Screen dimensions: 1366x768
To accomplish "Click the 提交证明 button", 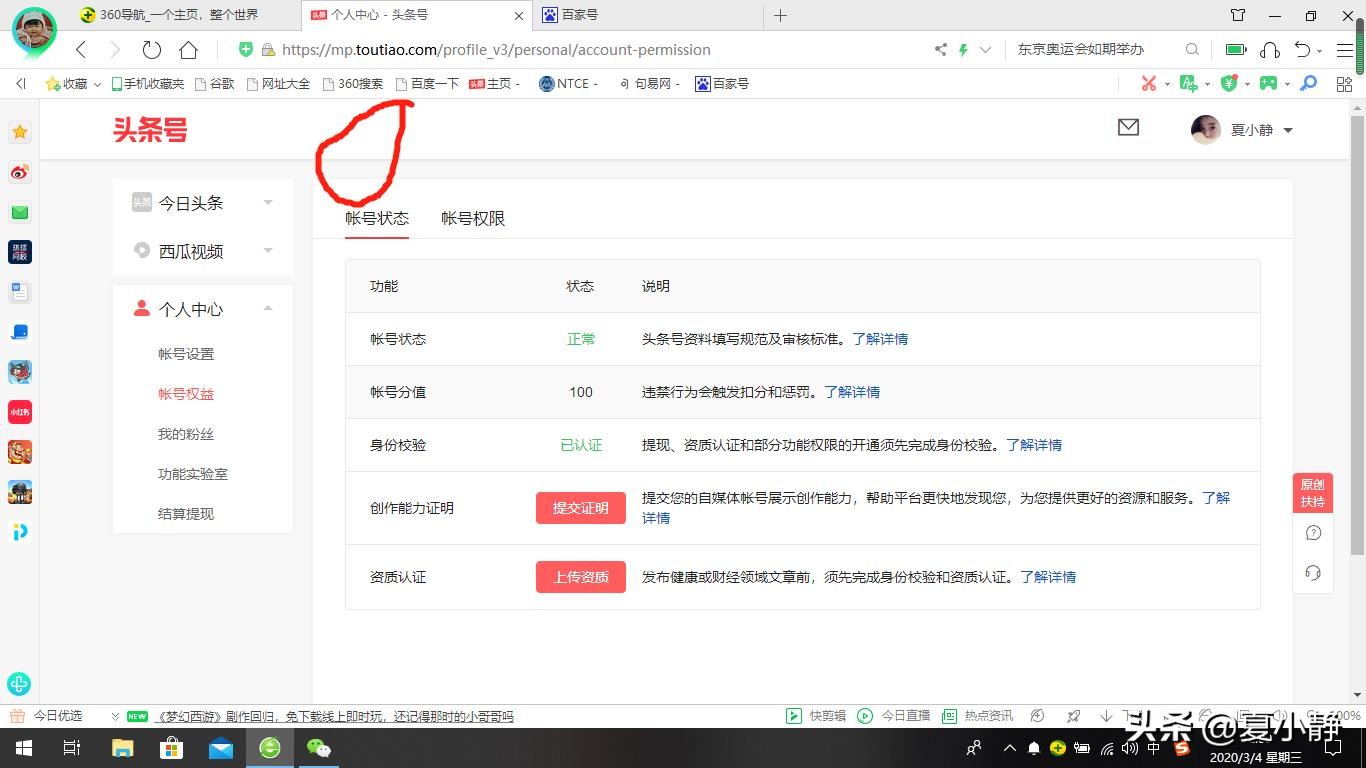I will tap(581, 508).
